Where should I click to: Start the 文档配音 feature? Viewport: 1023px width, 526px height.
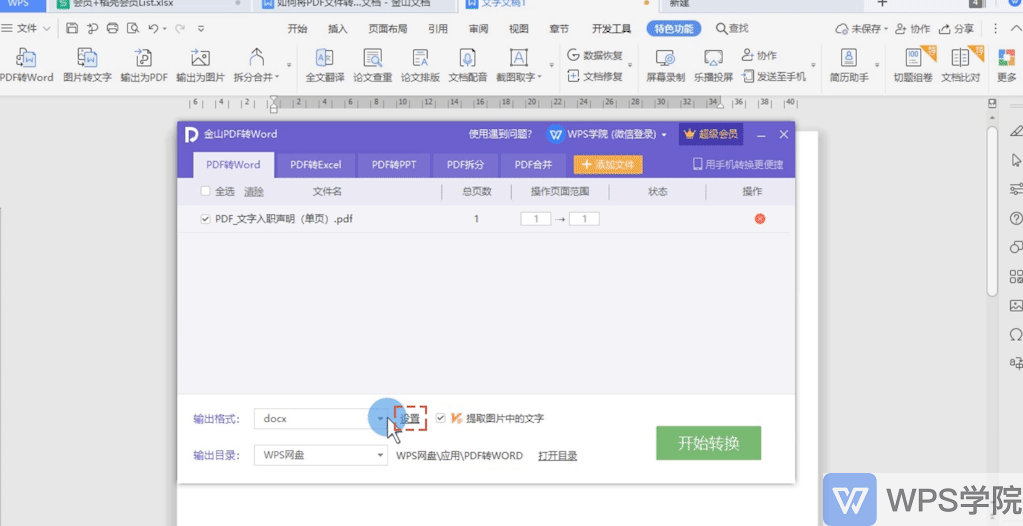pyautogui.click(x=468, y=65)
